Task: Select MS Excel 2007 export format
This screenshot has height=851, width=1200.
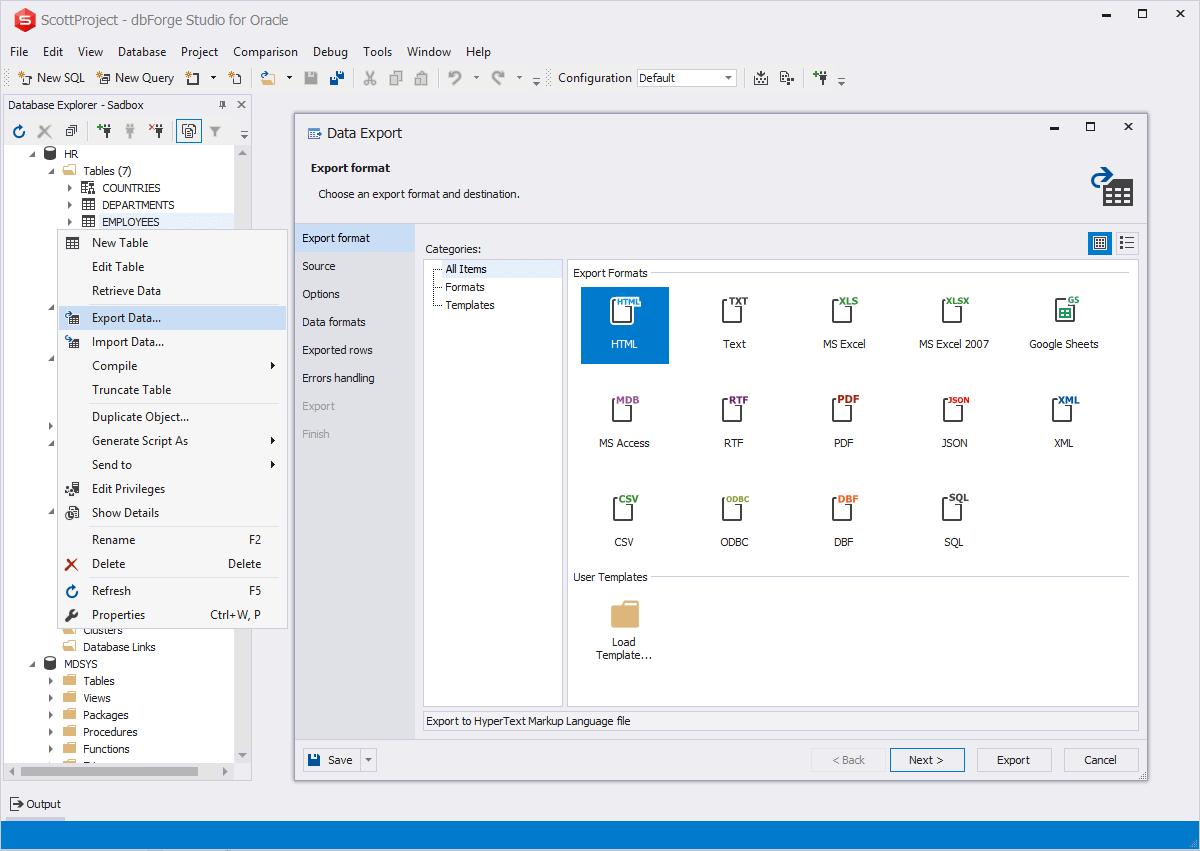Action: (x=954, y=312)
